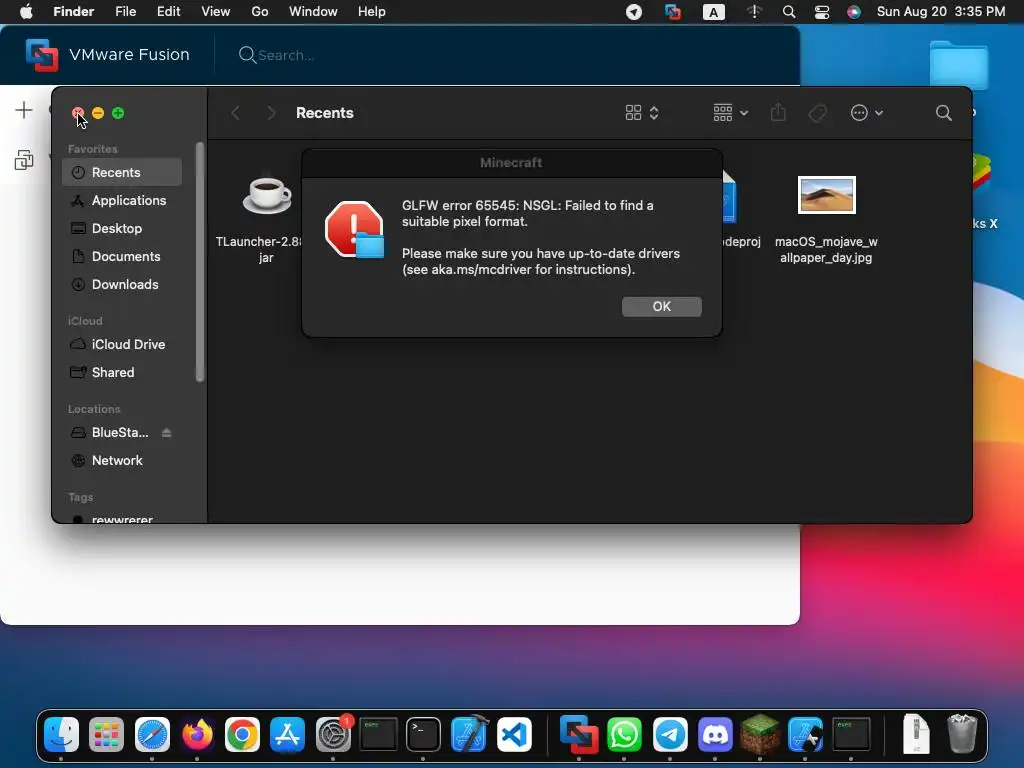Launch Firefox from the Dock
The width and height of the screenshot is (1024, 768).
click(x=197, y=734)
